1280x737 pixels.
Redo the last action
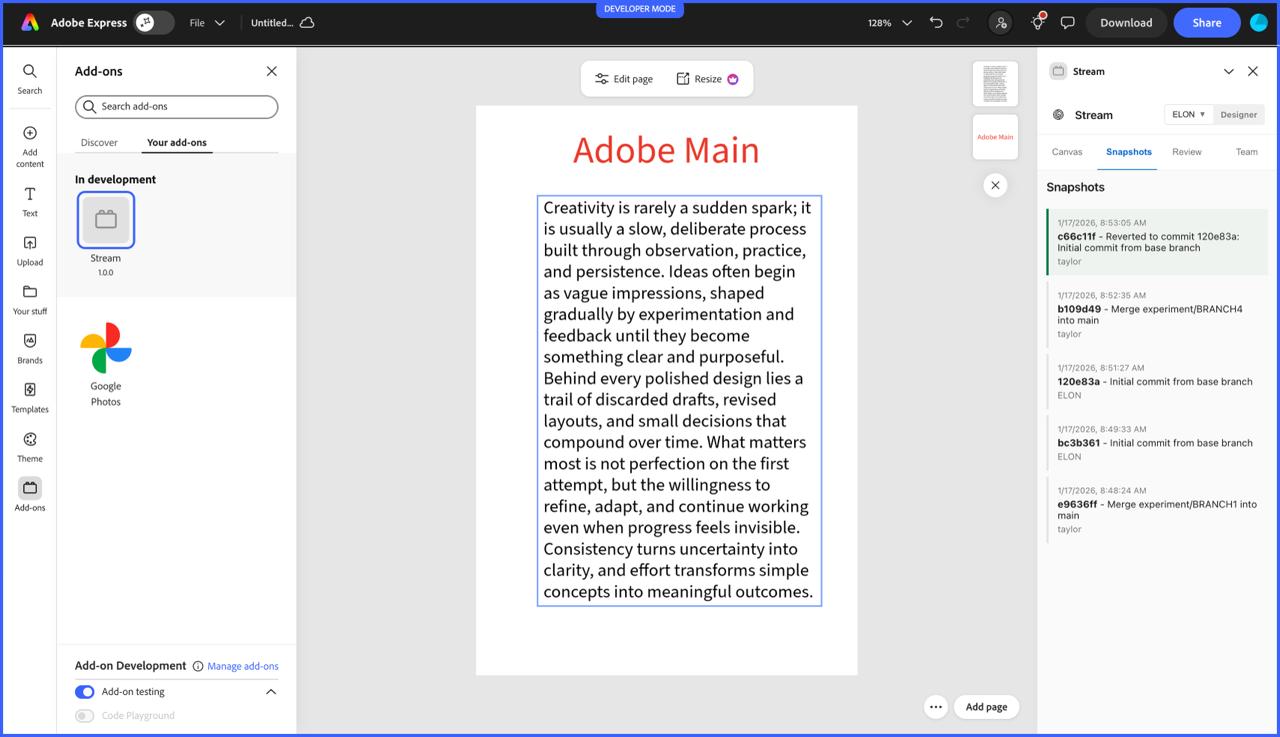(964, 22)
